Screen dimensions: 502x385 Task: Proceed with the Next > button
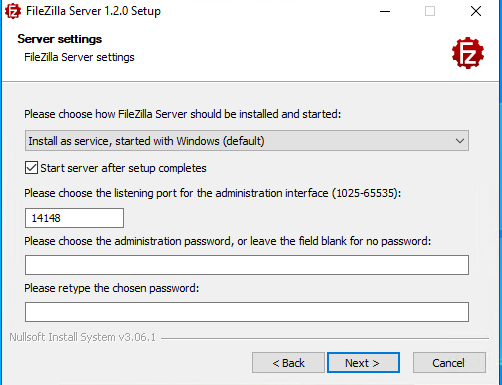tap(363, 363)
